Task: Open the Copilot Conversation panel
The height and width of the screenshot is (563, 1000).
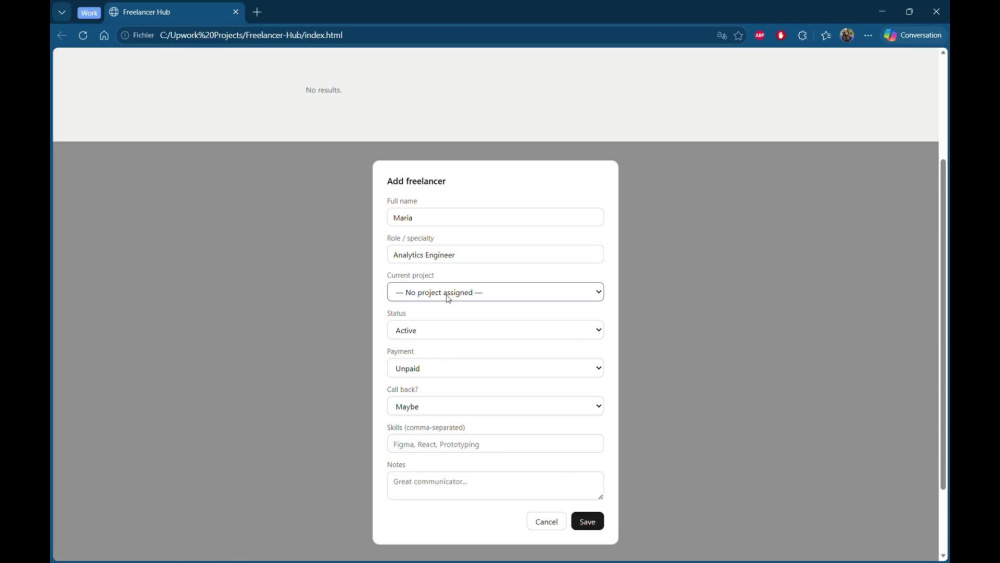Action: [x=913, y=35]
